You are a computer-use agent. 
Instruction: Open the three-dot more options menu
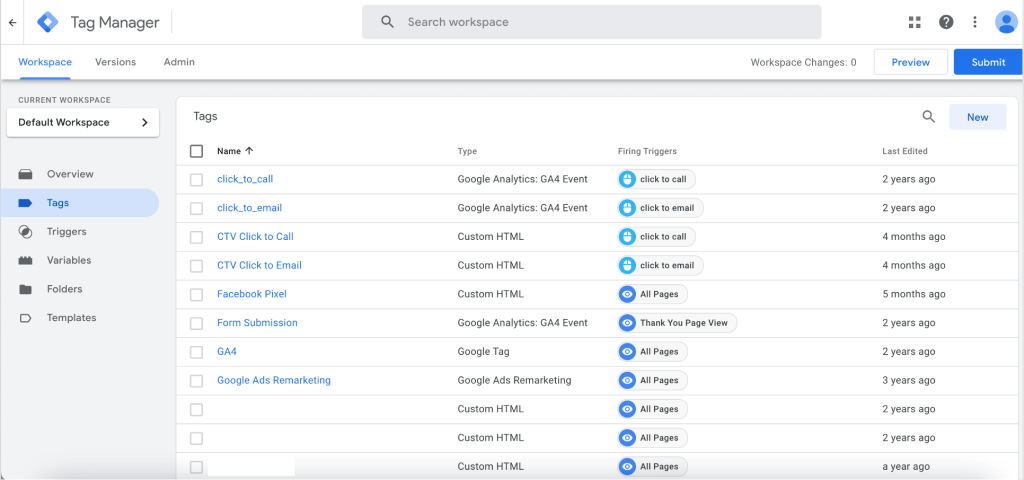pos(975,22)
